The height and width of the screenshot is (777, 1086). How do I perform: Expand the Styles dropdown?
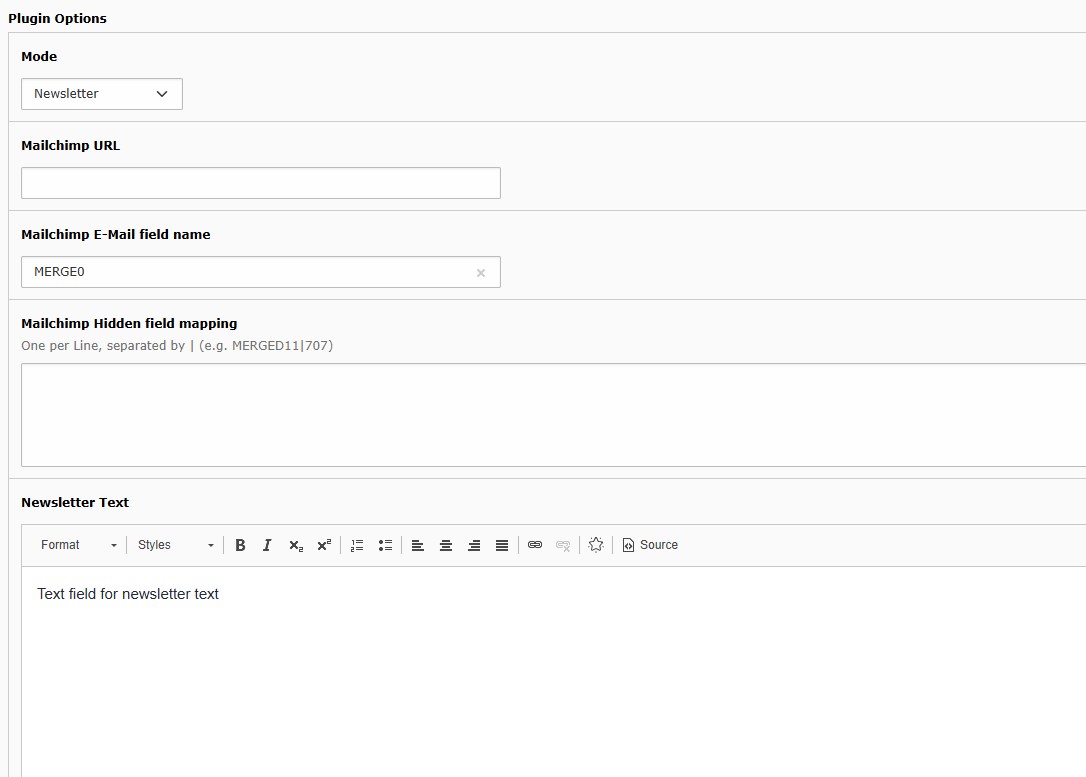point(175,545)
